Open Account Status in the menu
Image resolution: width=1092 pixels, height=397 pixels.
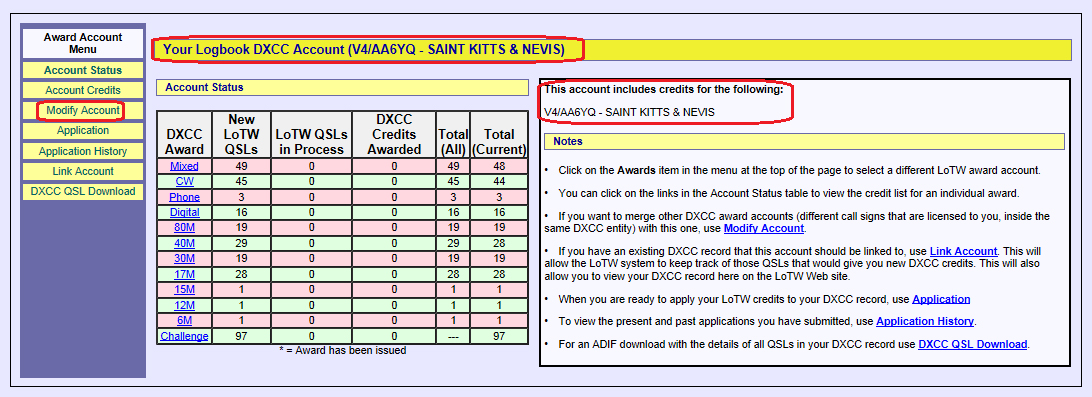click(x=83, y=70)
